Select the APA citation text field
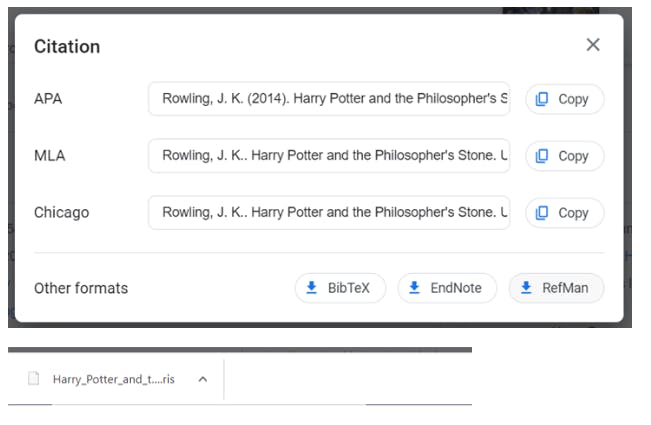This screenshot has height=425, width=651. click(329, 99)
